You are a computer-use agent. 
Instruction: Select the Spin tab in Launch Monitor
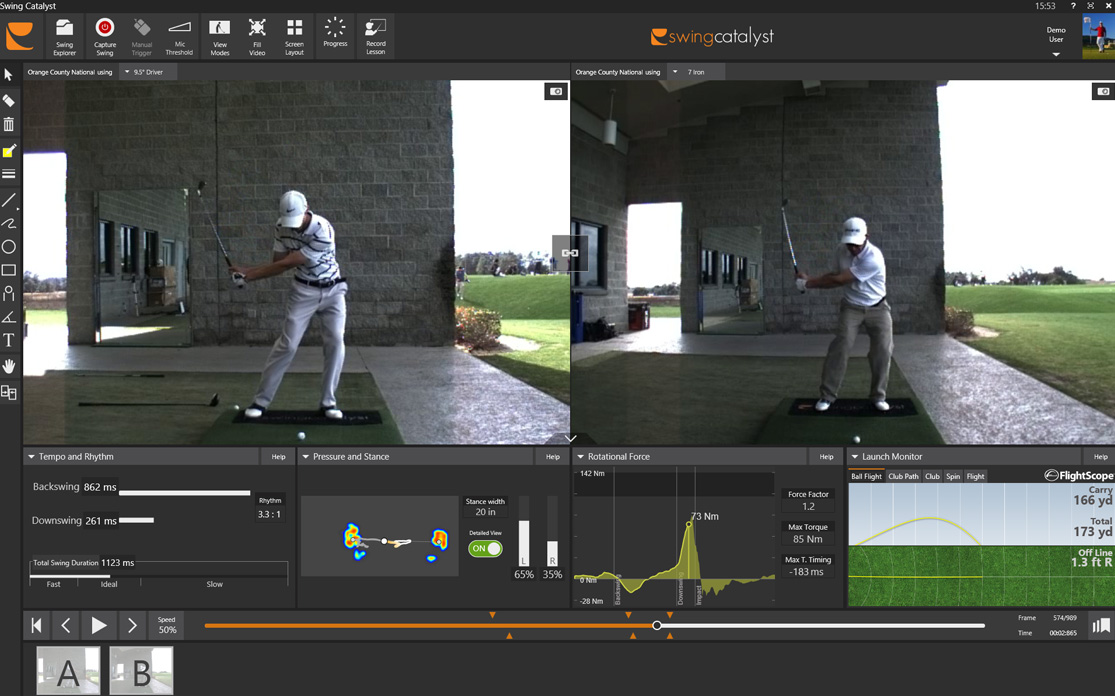tap(953, 477)
